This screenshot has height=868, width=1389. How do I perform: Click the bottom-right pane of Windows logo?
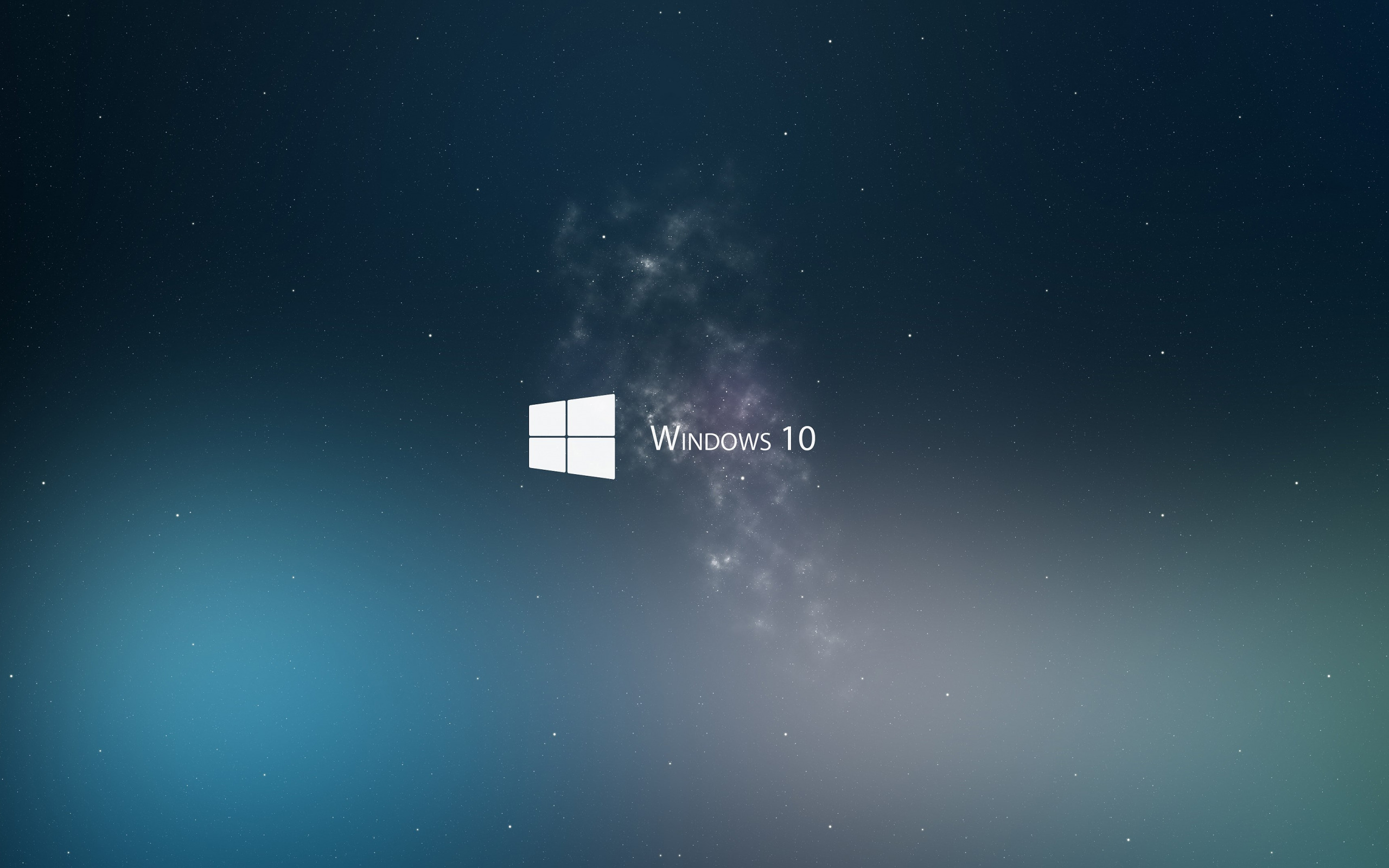tap(591, 457)
